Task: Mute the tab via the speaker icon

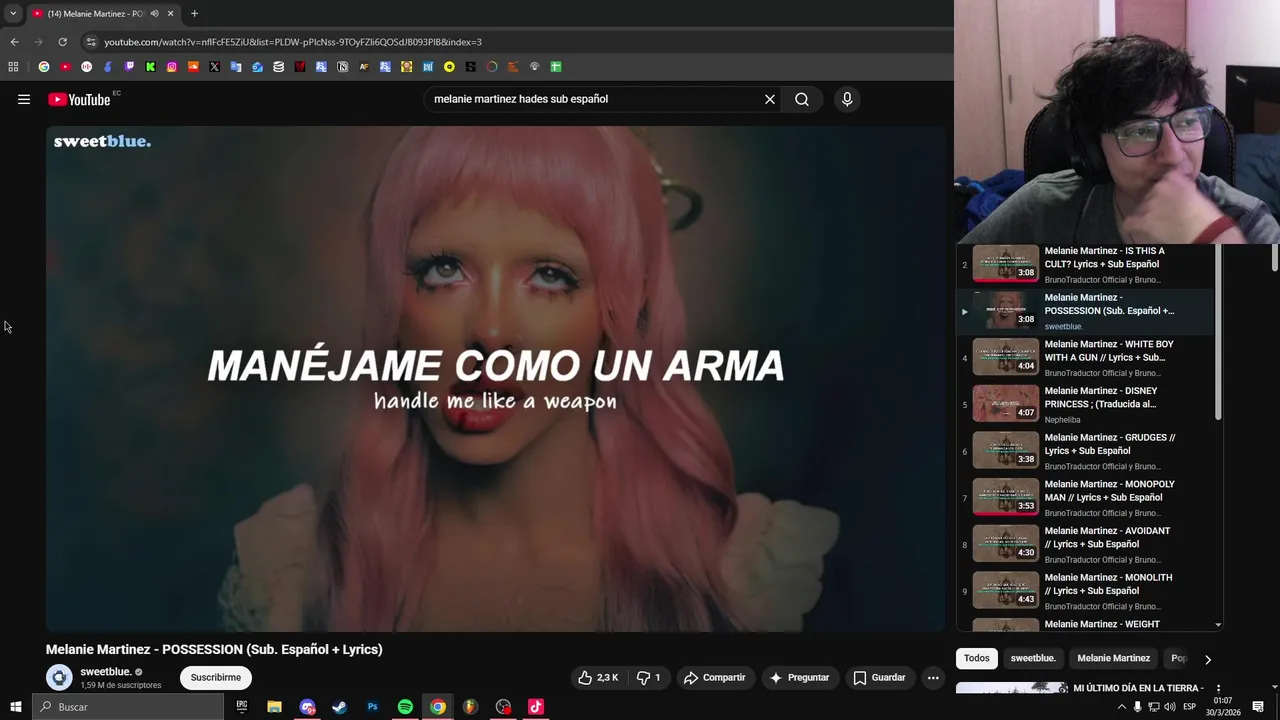Action: coord(154,14)
